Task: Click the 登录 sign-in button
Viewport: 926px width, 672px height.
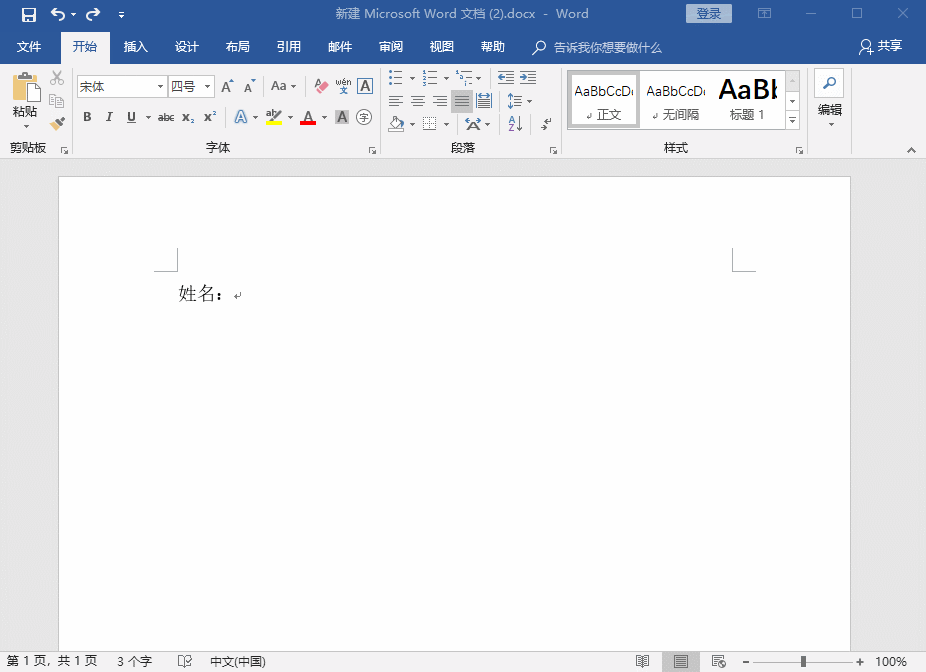Action: (x=709, y=13)
